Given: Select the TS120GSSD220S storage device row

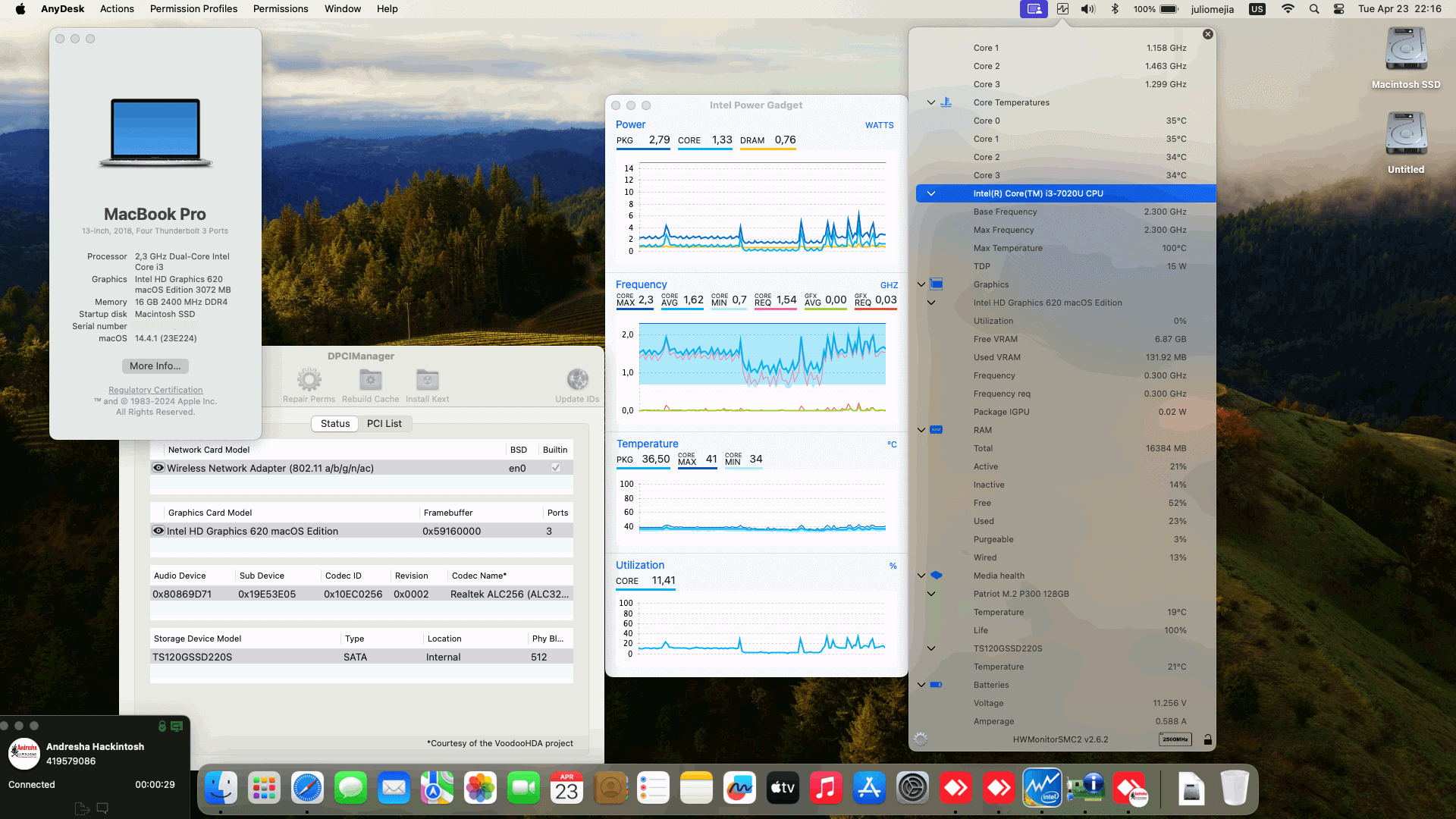Looking at the screenshot, I should (x=362, y=657).
